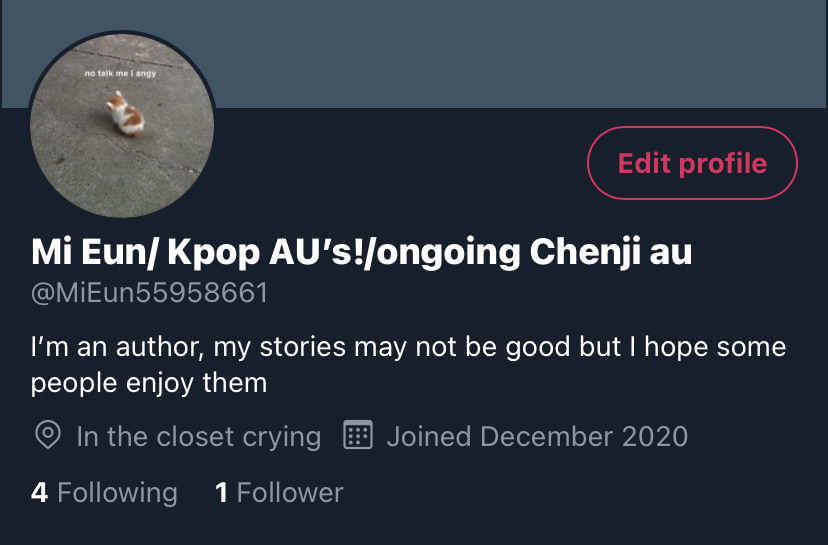Click the calendar joined-date icon
Image resolution: width=828 pixels, height=545 pixels.
[x=358, y=435]
